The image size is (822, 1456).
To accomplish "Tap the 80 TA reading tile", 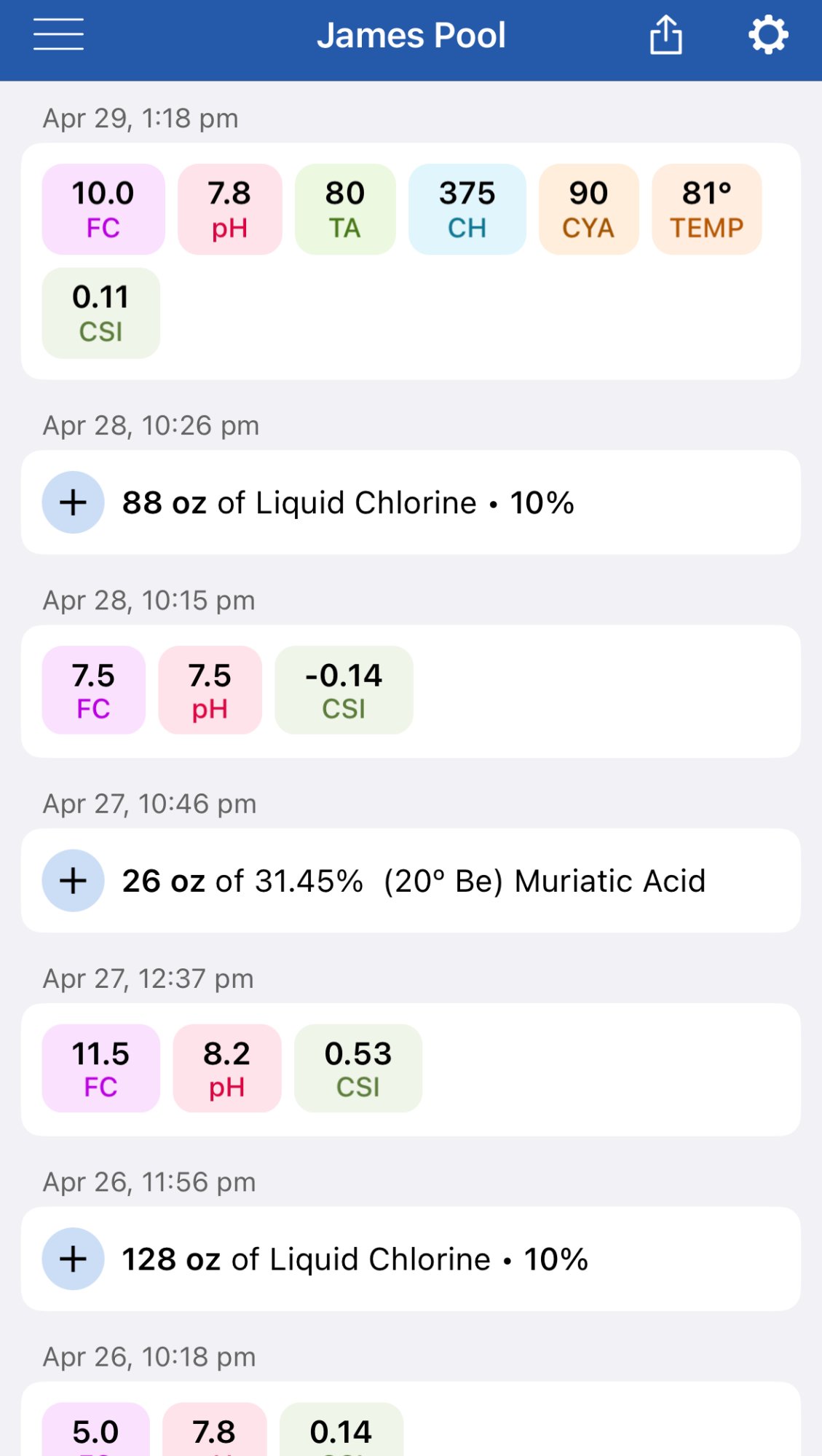I will (x=345, y=210).
